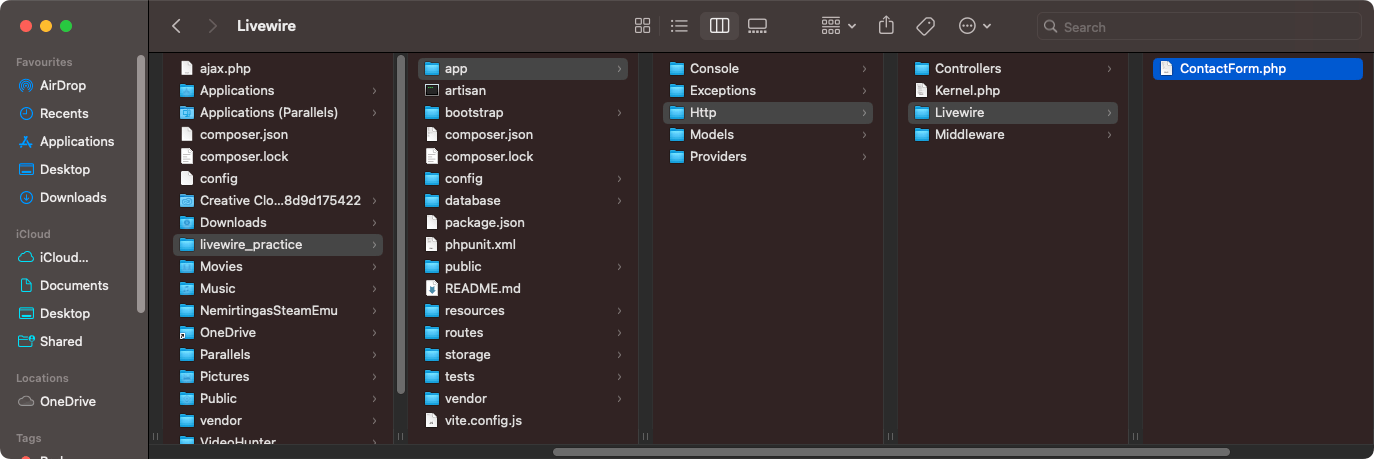Select the ContactForm.php file

1232,69
